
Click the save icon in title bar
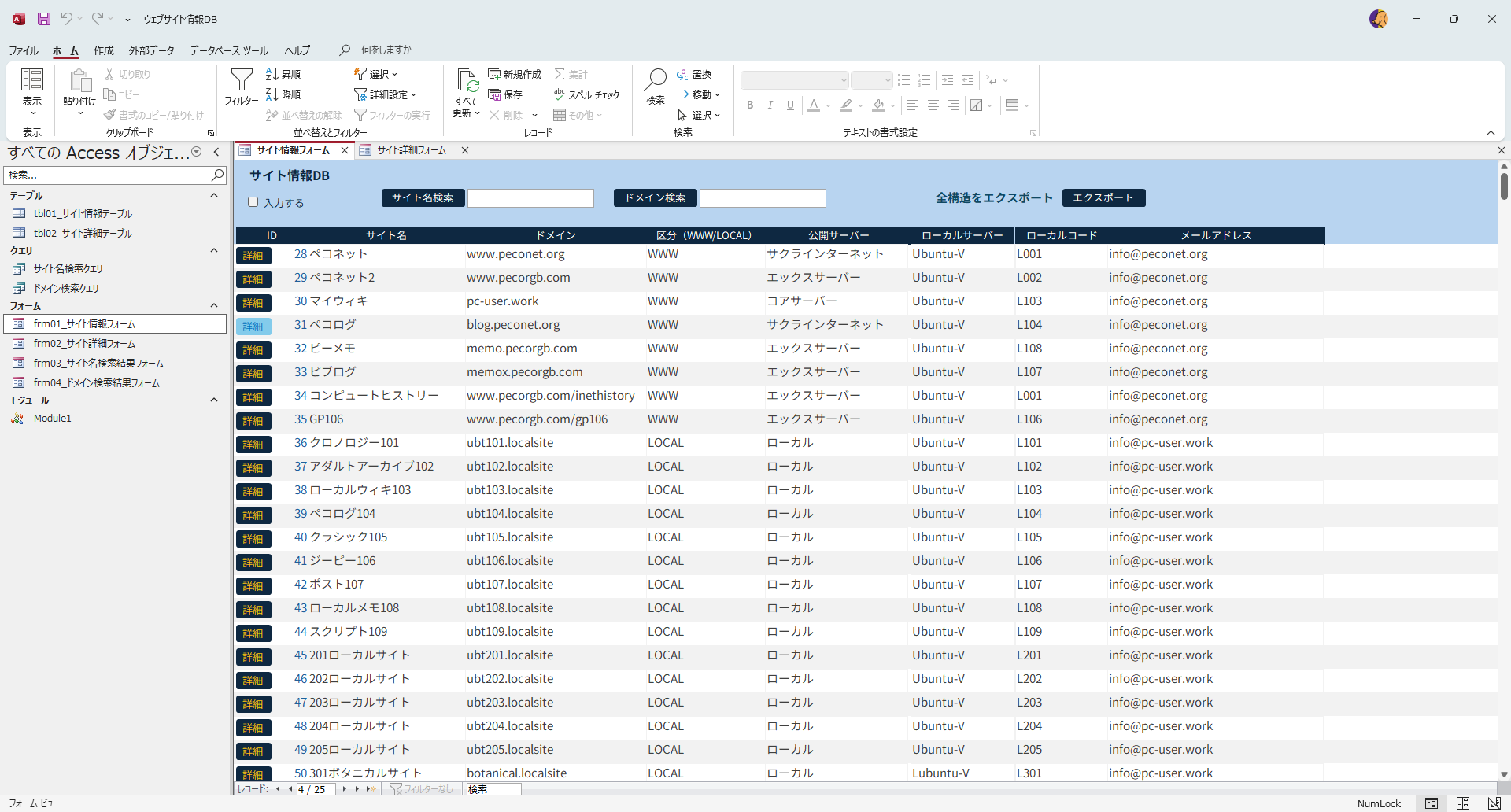44,19
